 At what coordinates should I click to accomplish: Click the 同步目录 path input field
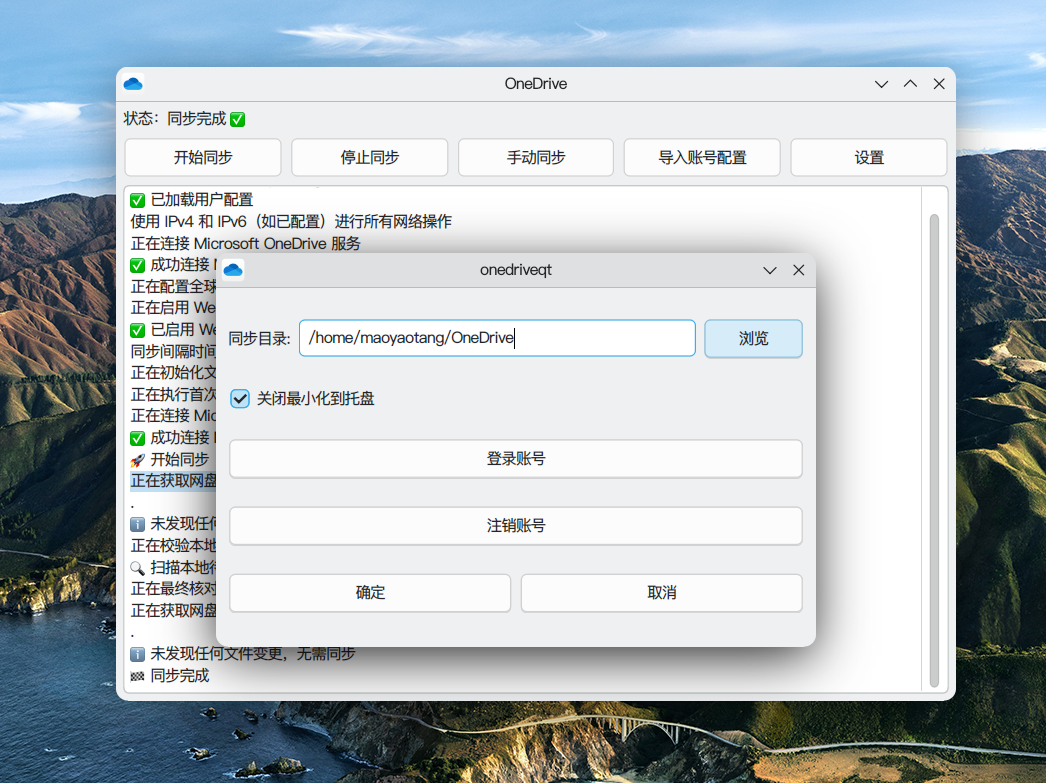point(497,338)
